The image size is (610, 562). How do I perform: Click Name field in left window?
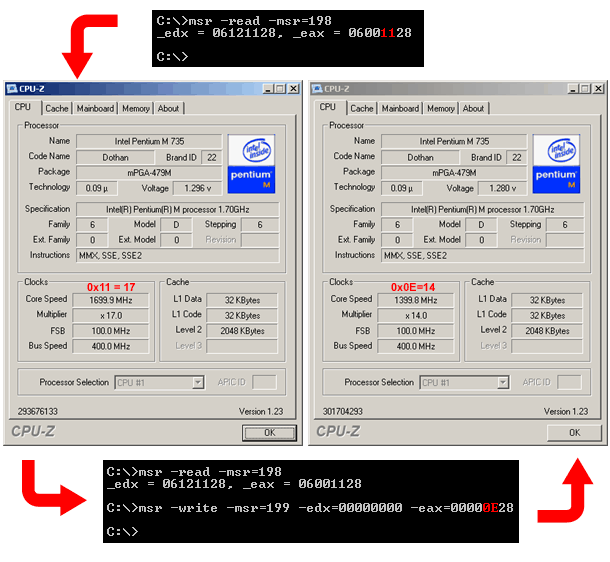(x=149, y=141)
